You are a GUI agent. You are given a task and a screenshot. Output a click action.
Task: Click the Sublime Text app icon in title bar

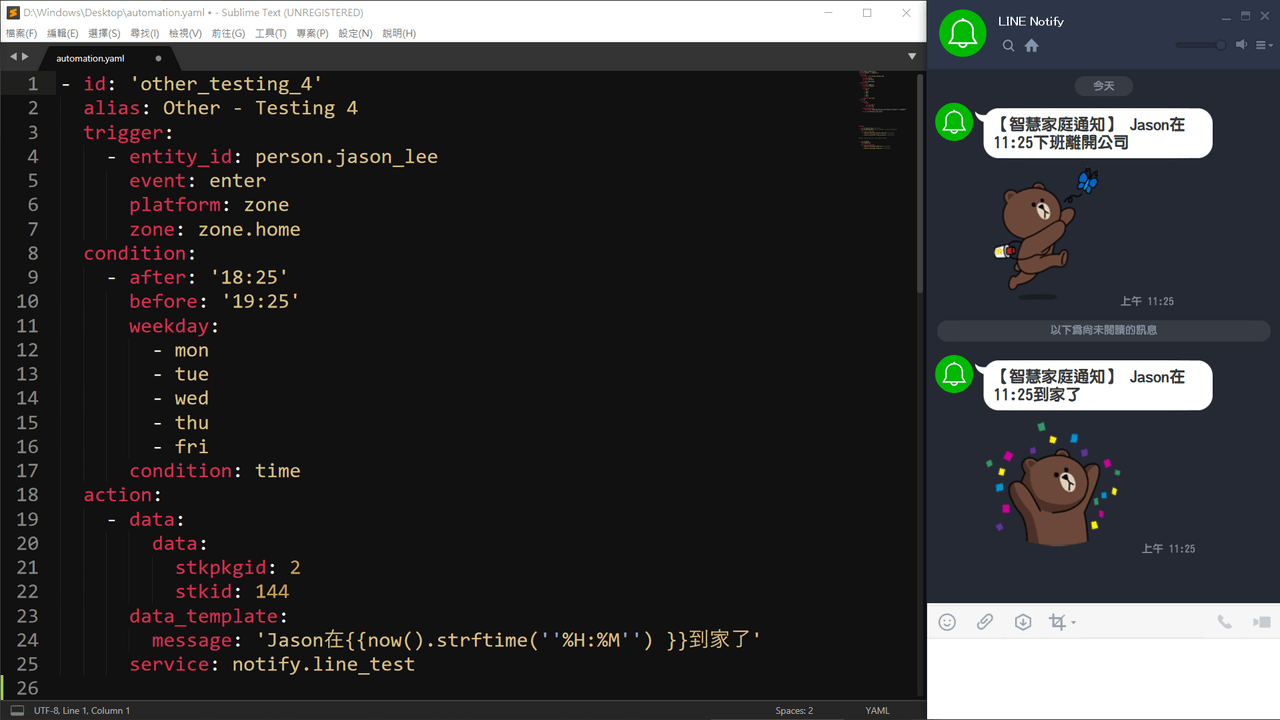click(13, 13)
